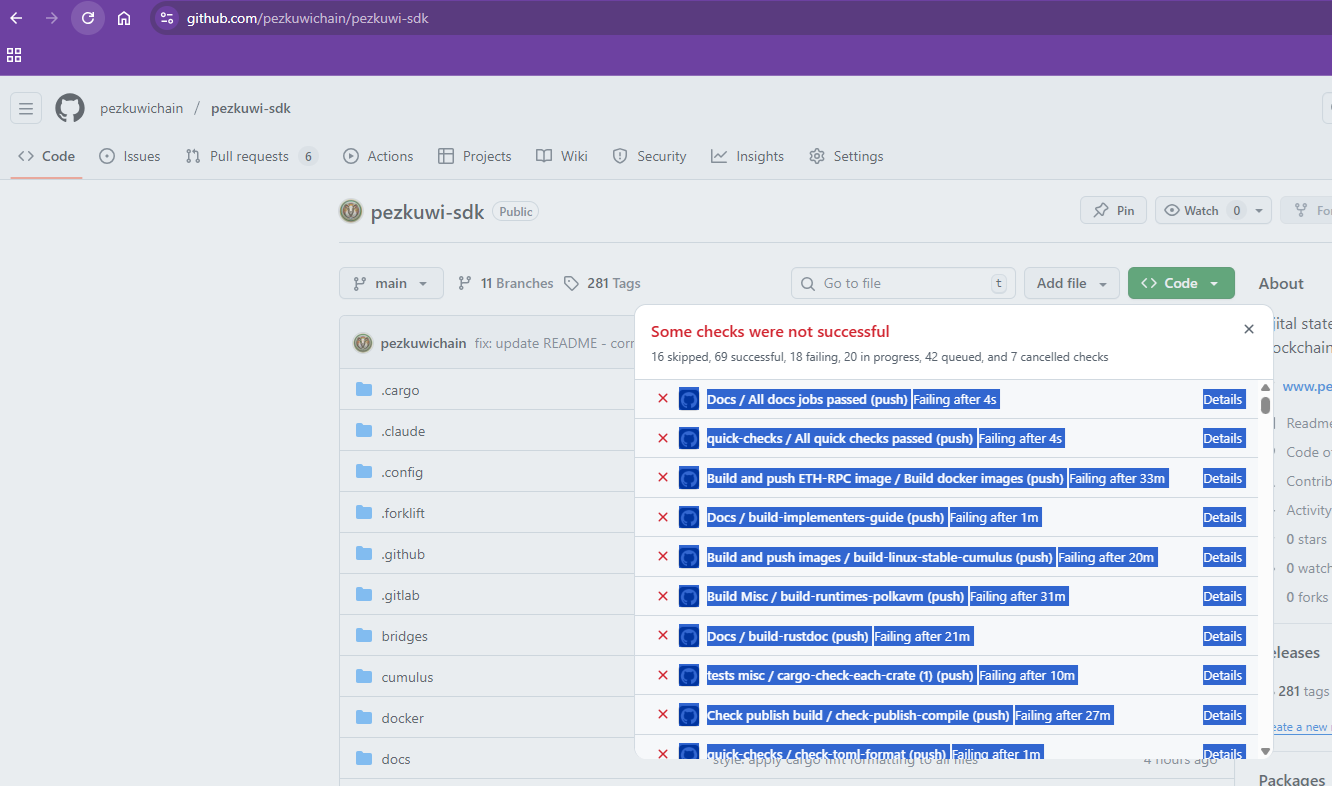Select the Code tab
This screenshot has height=786, width=1332.
pyautogui.click(x=47, y=156)
